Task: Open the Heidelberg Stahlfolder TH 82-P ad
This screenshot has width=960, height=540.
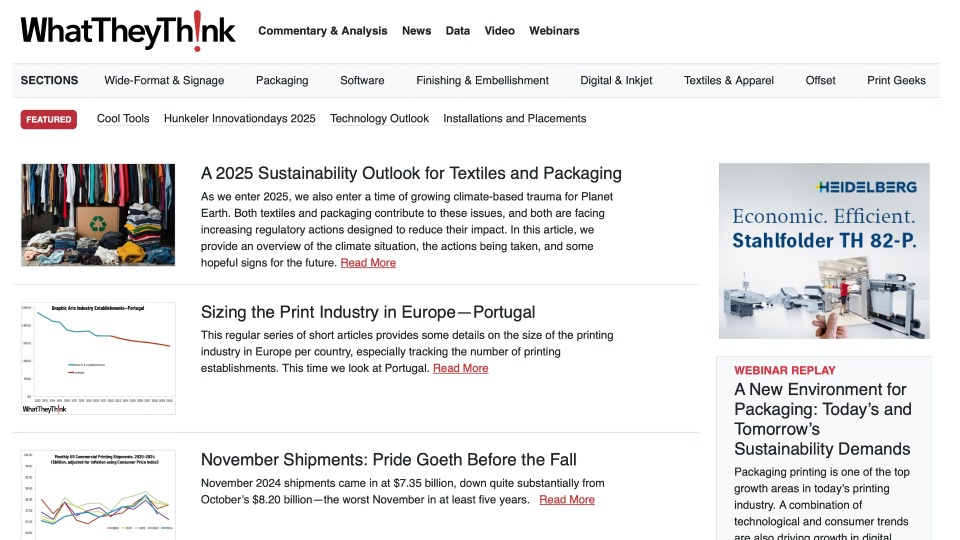Action: tap(823, 251)
